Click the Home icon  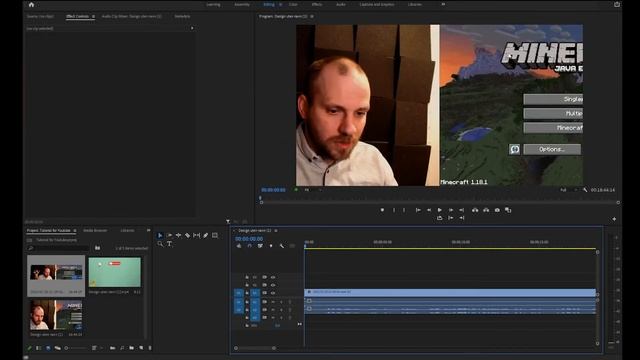pyautogui.click(x=31, y=4)
